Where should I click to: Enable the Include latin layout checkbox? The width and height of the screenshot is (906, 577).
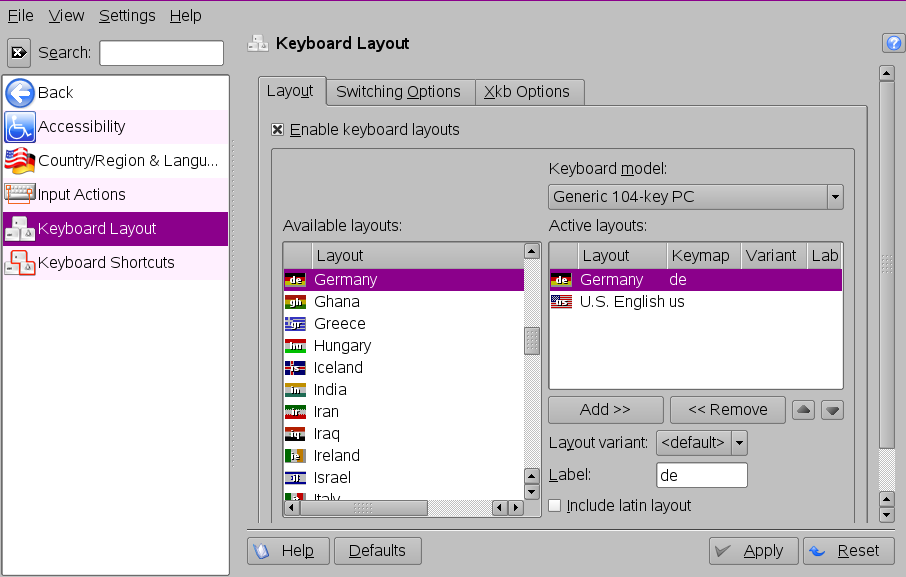coord(555,506)
